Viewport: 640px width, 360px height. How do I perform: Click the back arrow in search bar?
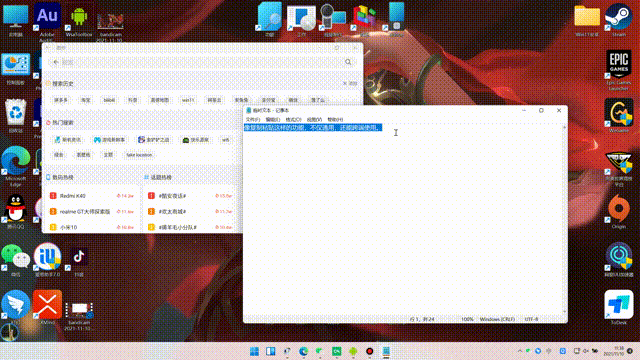pos(56,62)
